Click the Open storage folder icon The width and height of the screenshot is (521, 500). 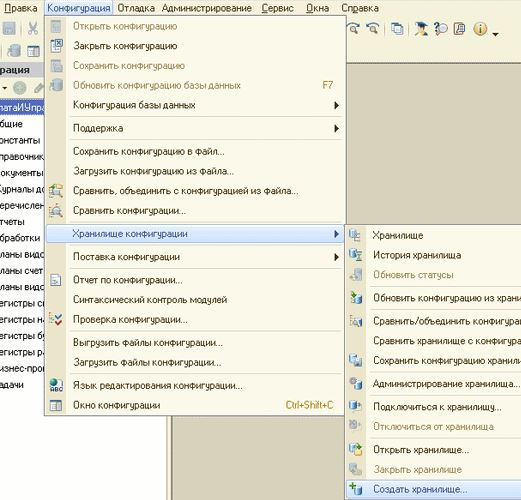[355, 449]
